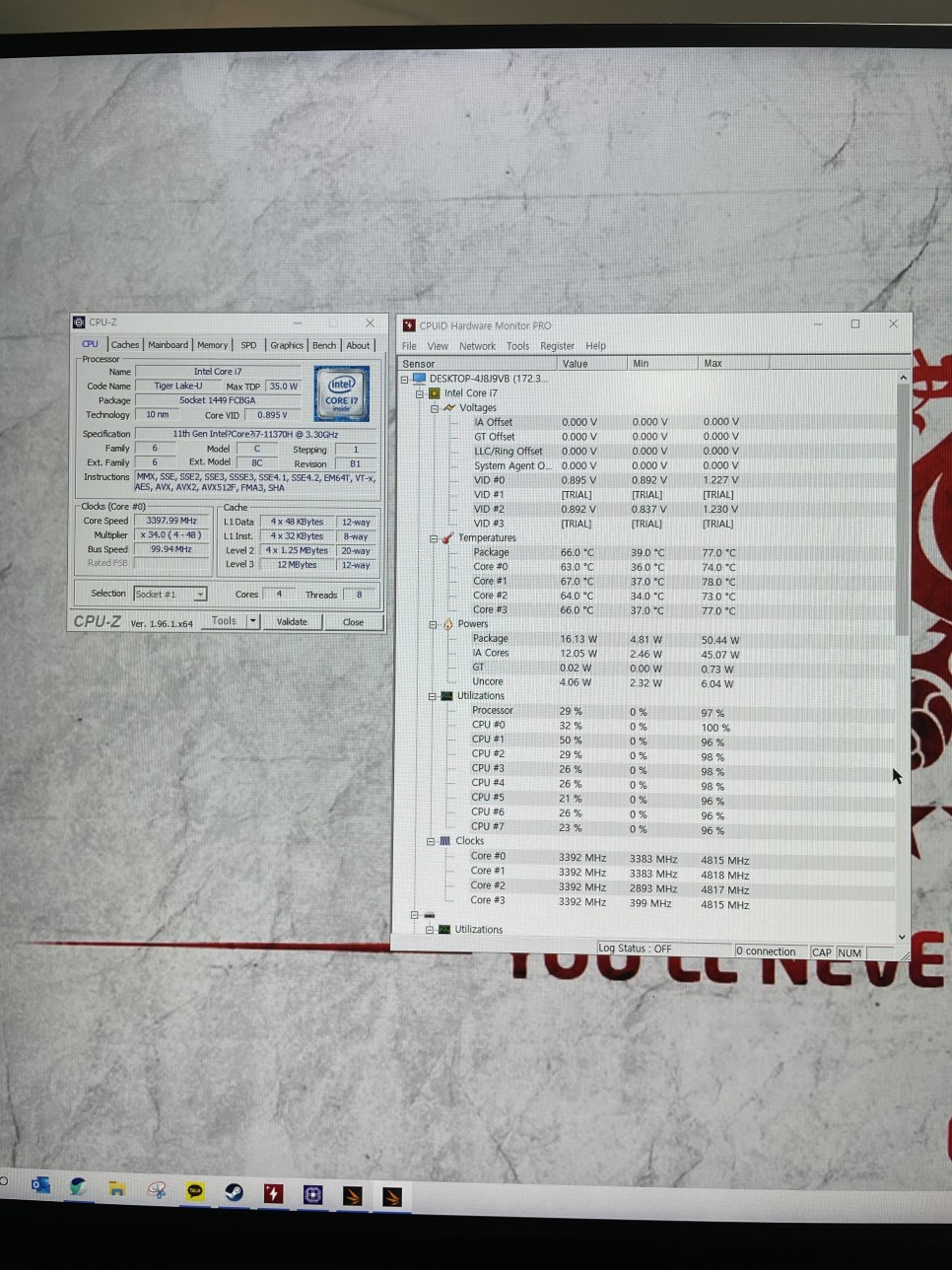This screenshot has width=952, height=1270.
Task: Click the 0 connection status field
Action: tap(772, 951)
